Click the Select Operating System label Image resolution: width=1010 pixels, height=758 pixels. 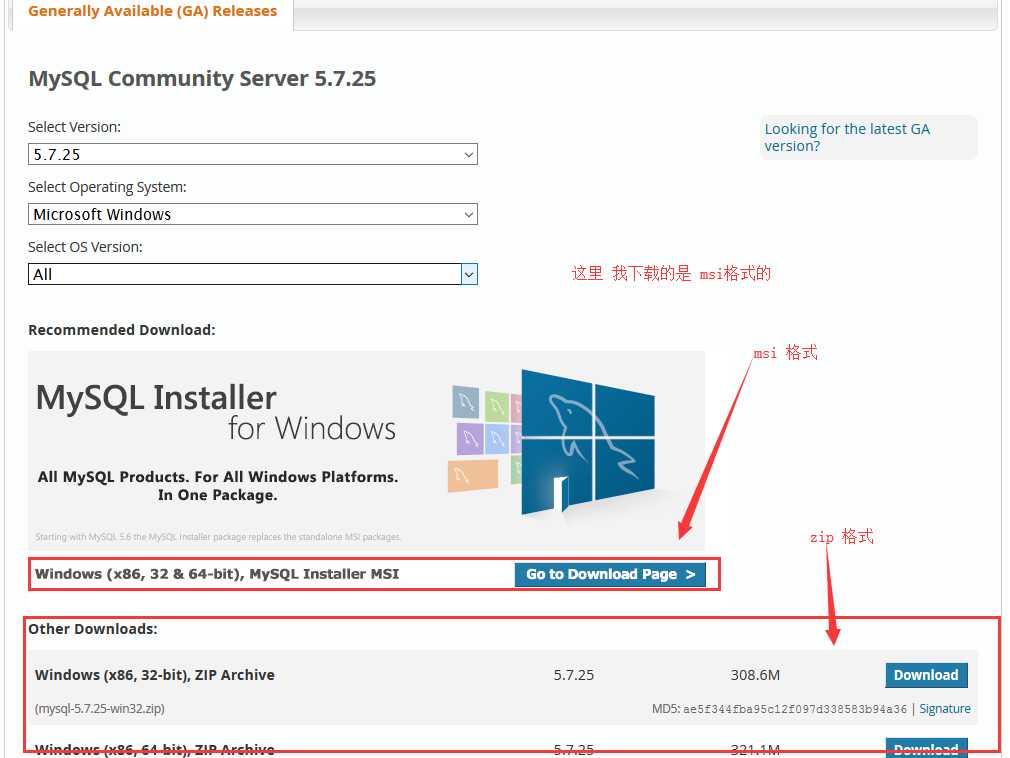click(107, 187)
